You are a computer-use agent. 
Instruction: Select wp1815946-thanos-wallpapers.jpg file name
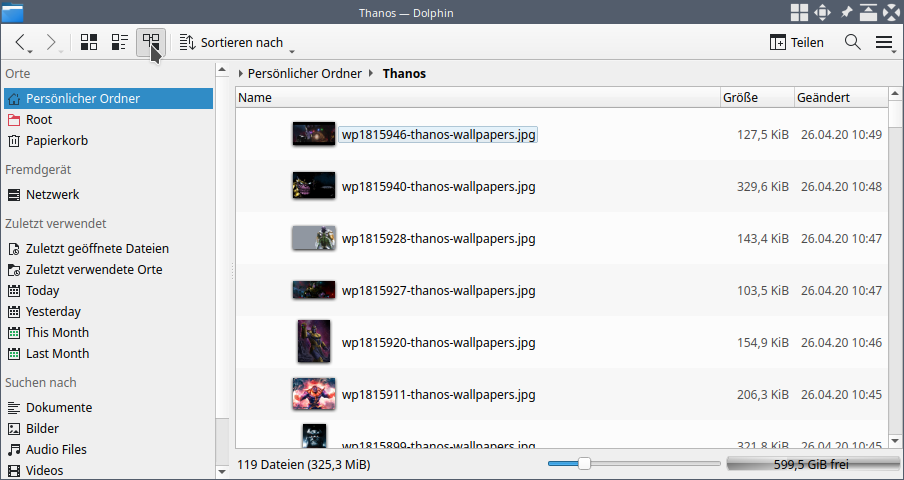[438, 135]
